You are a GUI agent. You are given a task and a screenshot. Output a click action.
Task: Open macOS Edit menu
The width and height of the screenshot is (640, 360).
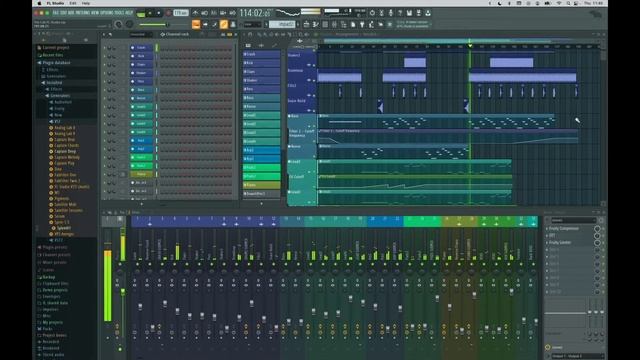click(x=73, y=3)
